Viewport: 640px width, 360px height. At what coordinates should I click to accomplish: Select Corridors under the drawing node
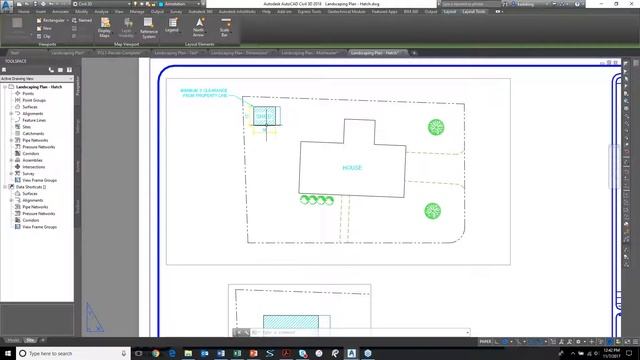coord(31,153)
